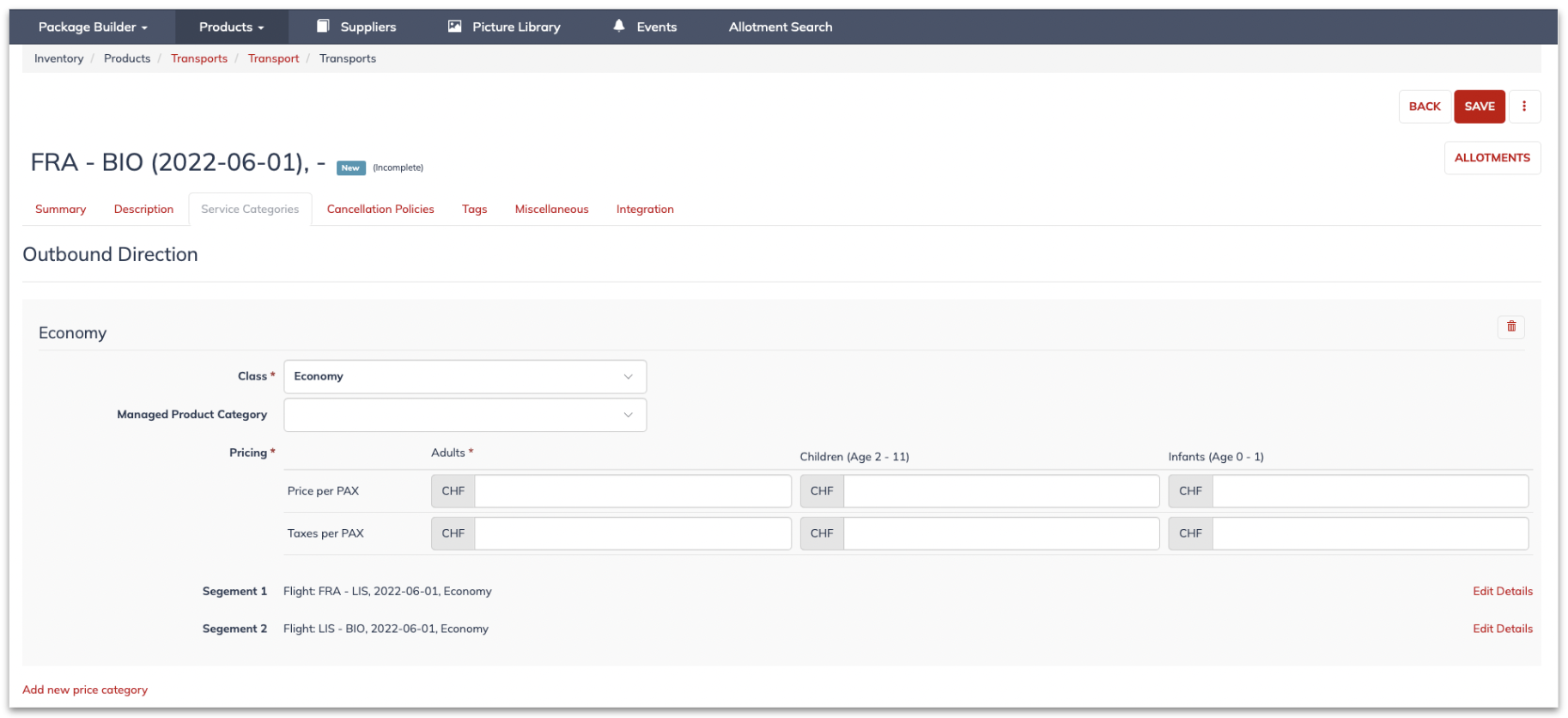Screen dimensions: 1568x718
Task: Open the Package Builder dropdown menu
Action: click(93, 27)
